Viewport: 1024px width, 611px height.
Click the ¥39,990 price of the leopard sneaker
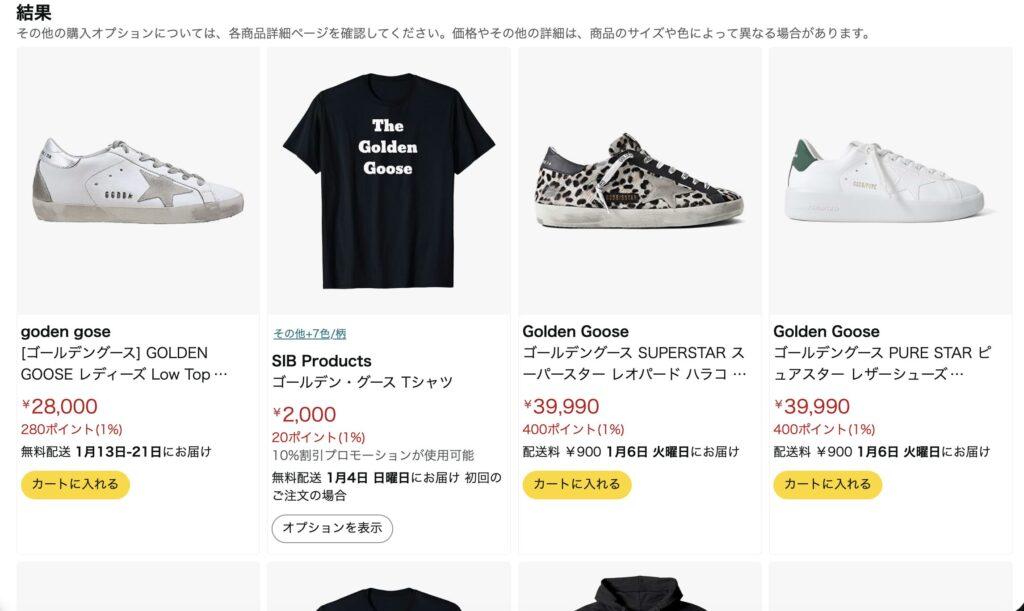561,406
